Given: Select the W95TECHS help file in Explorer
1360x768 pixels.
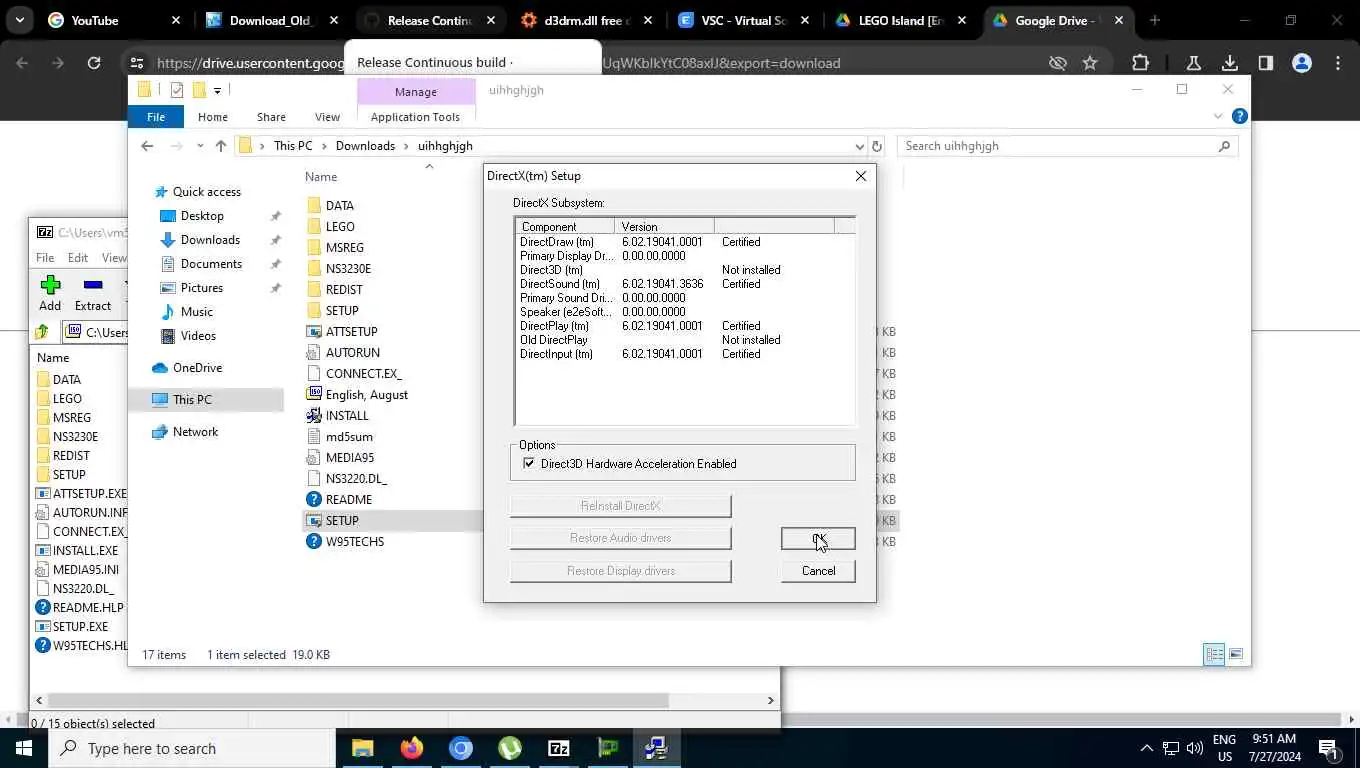Looking at the screenshot, I should point(354,542).
